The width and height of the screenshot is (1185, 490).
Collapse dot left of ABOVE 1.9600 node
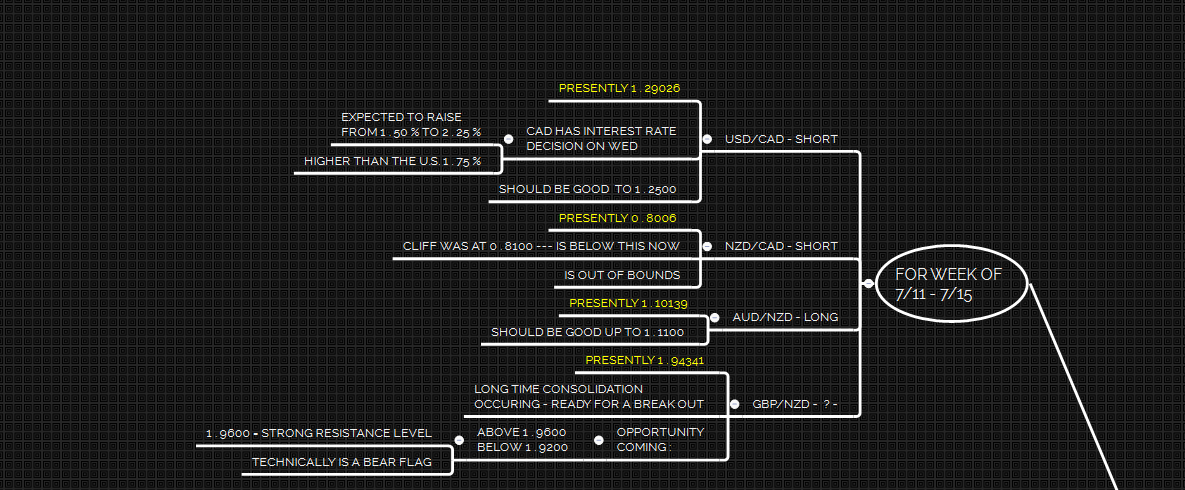point(459,440)
